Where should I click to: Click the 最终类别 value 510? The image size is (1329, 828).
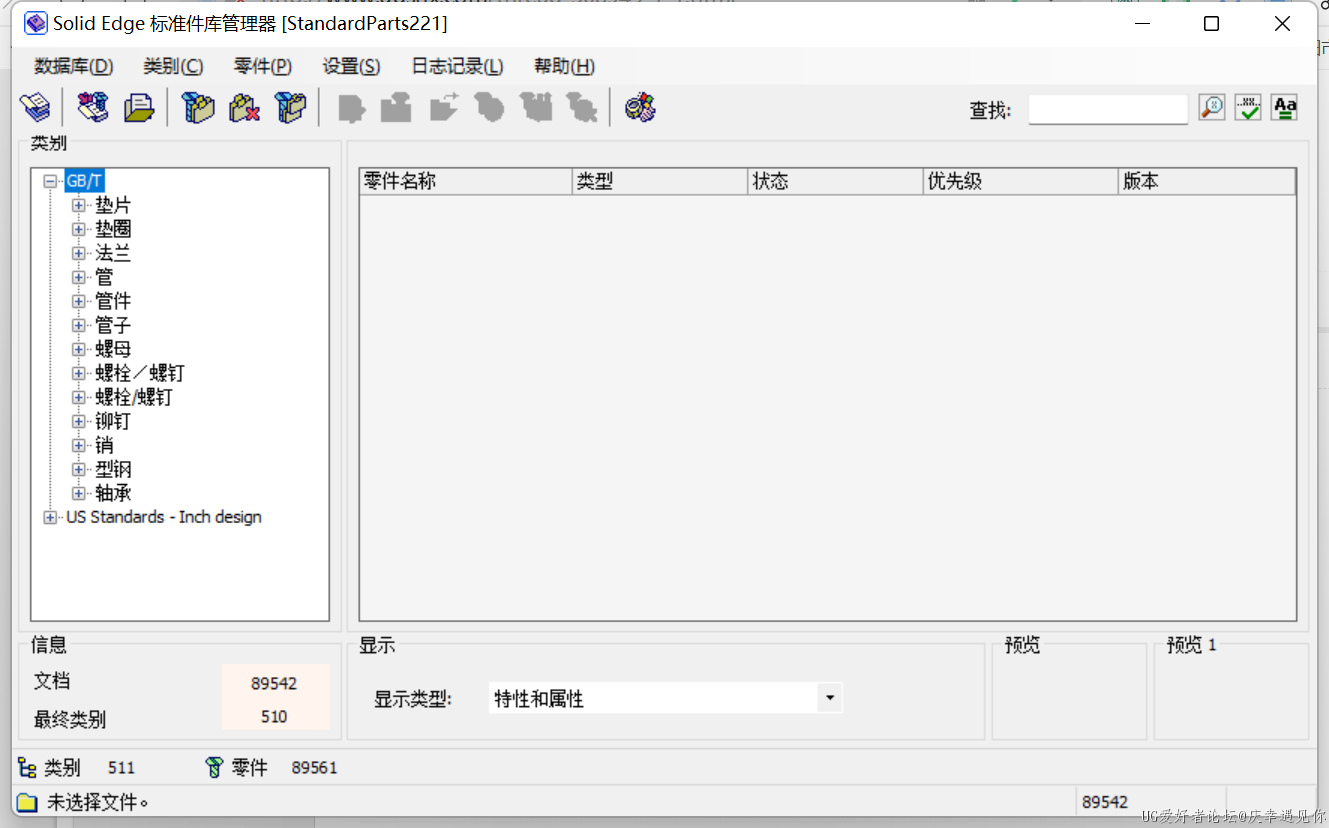[x=275, y=717]
